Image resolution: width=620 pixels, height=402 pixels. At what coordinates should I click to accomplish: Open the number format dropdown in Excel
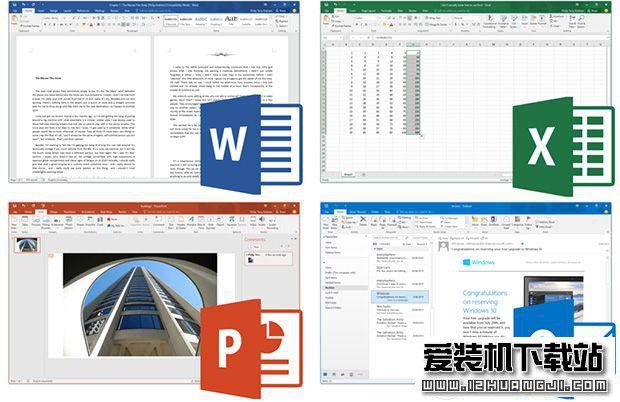point(466,18)
